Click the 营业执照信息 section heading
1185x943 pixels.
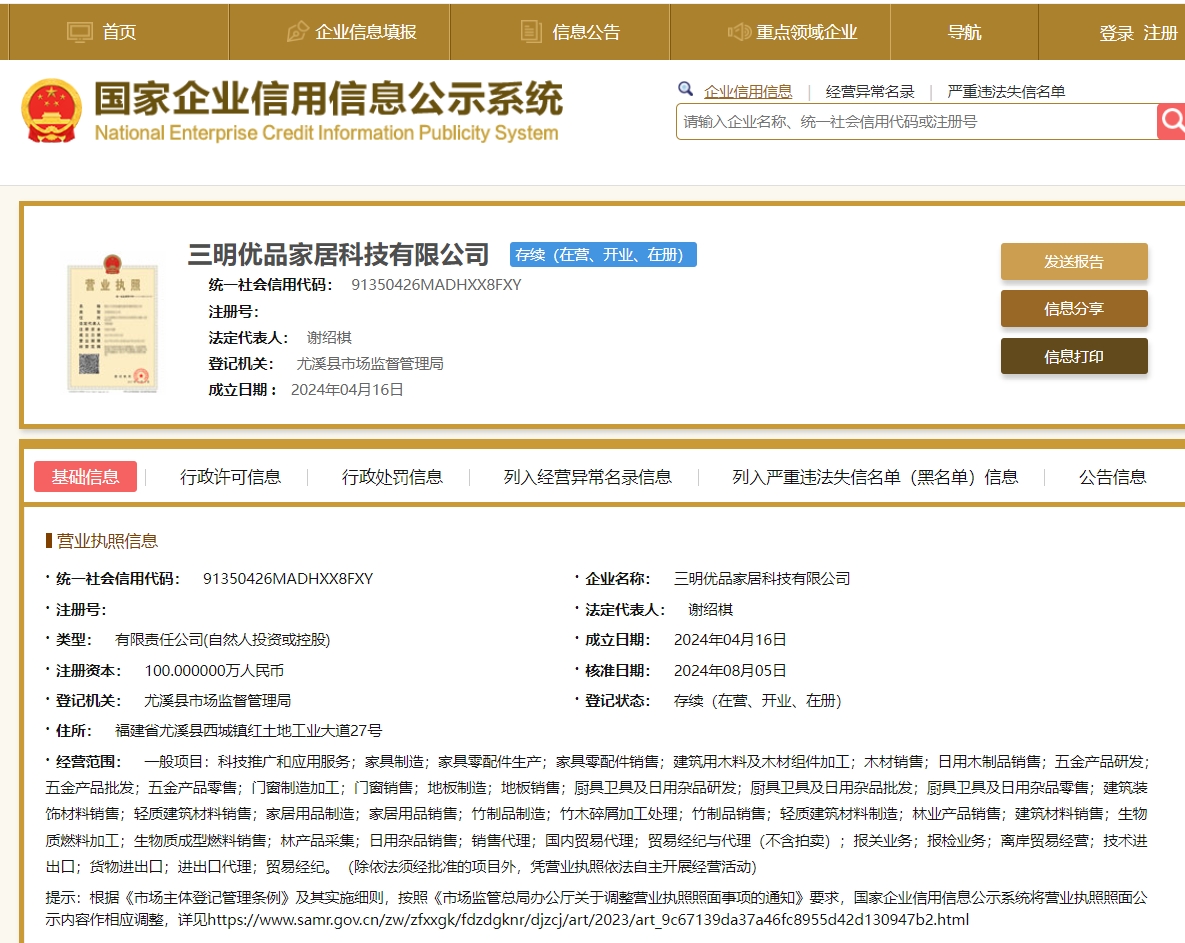click(107, 541)
